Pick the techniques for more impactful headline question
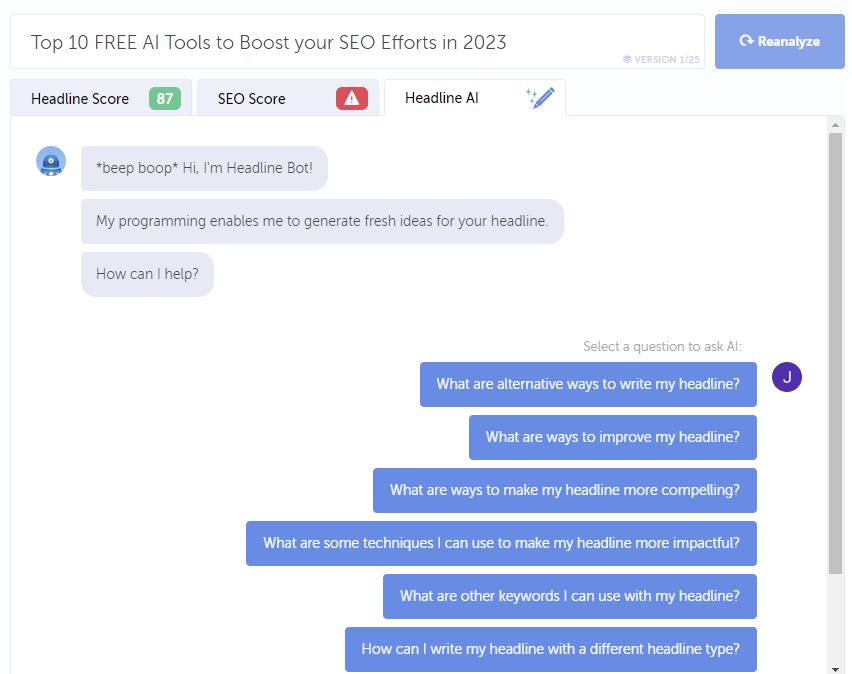 502,543
